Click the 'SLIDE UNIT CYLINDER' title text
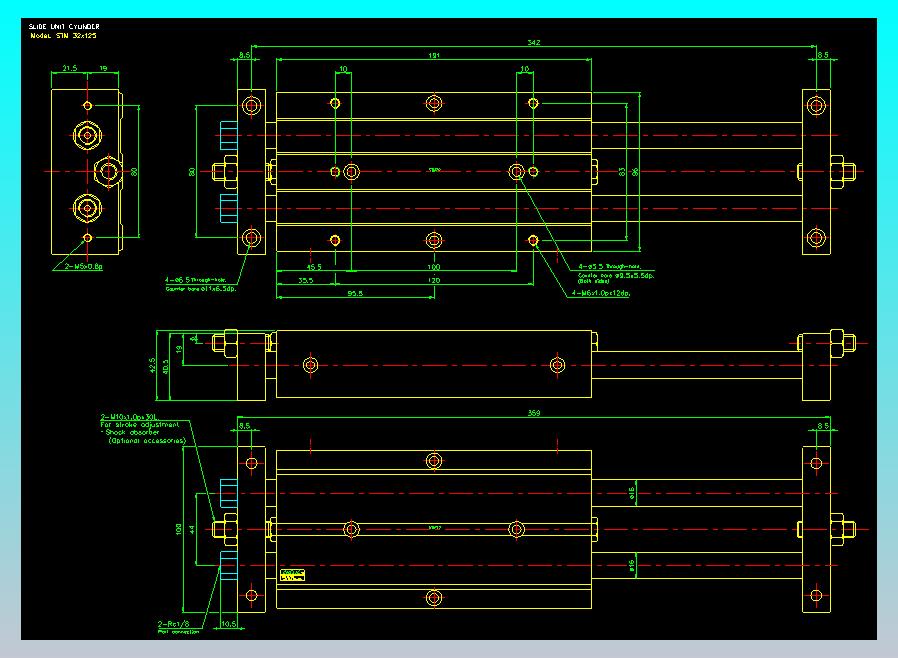 point(64,26)
